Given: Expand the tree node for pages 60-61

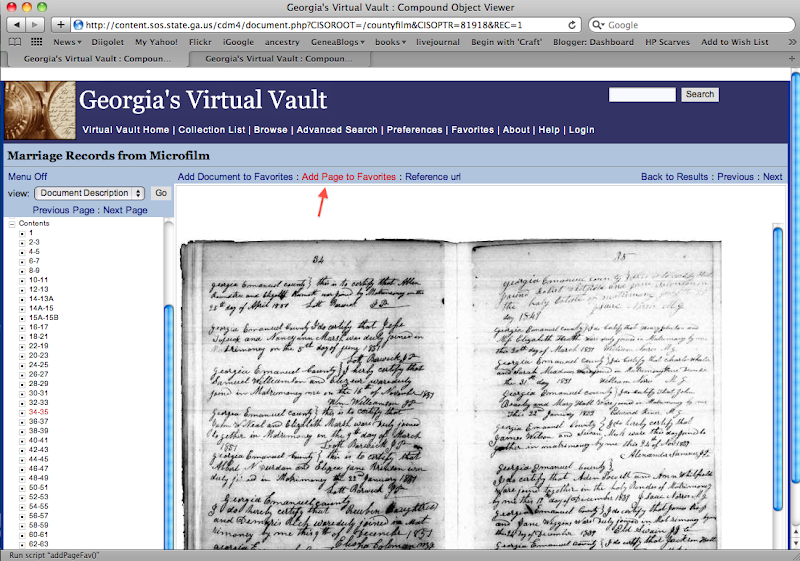Looking at the screenshot, I should pos(22,535).
